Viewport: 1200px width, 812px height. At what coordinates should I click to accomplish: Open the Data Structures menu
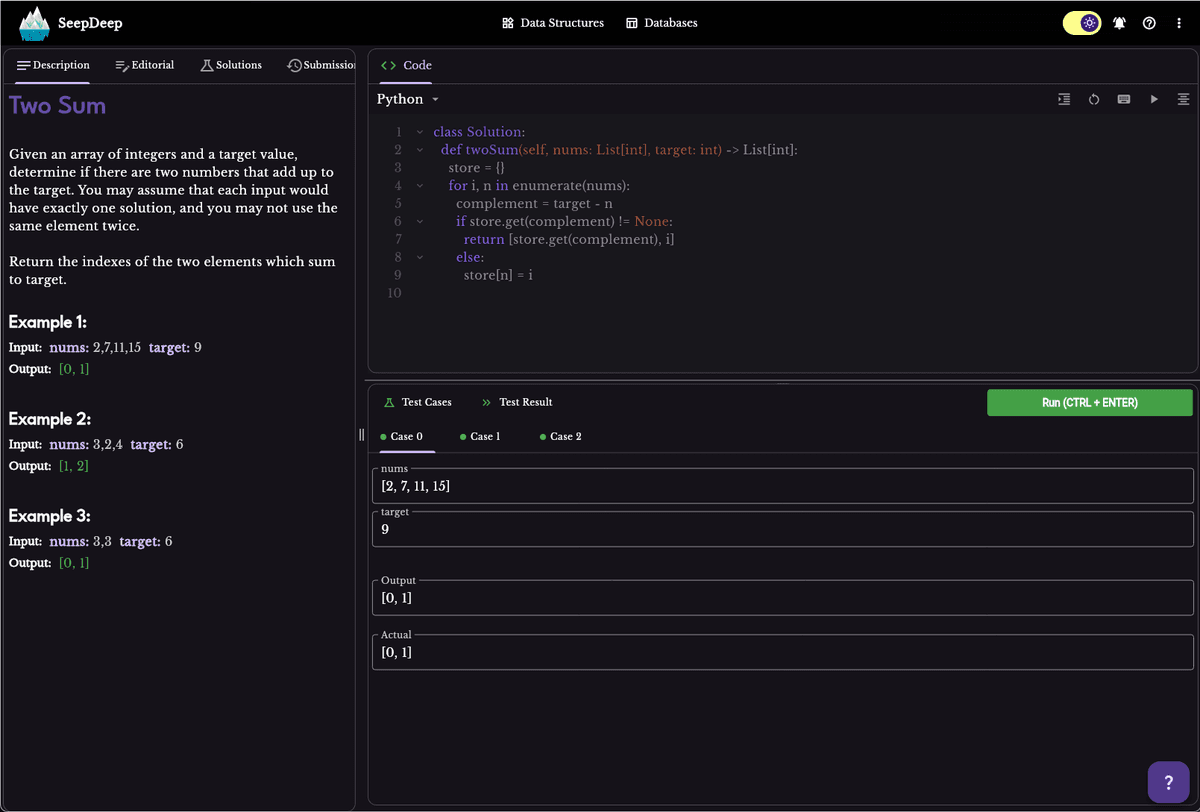click(553, 23)
